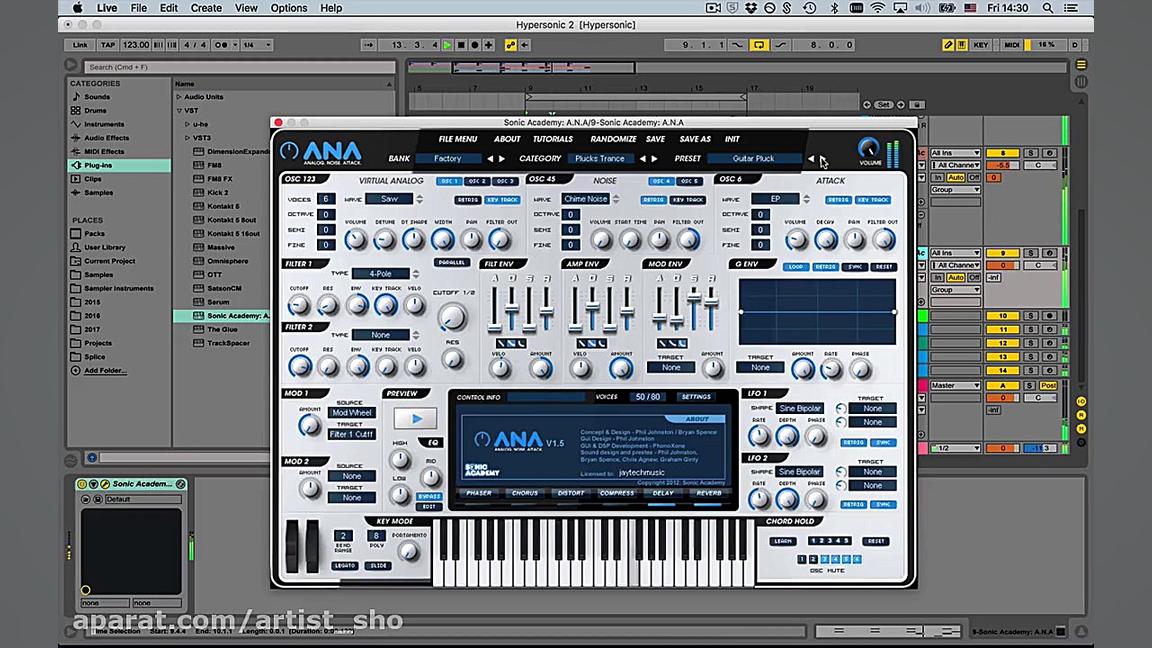
Task: Toggle the Legato key mode
Action: coord(344,566)
